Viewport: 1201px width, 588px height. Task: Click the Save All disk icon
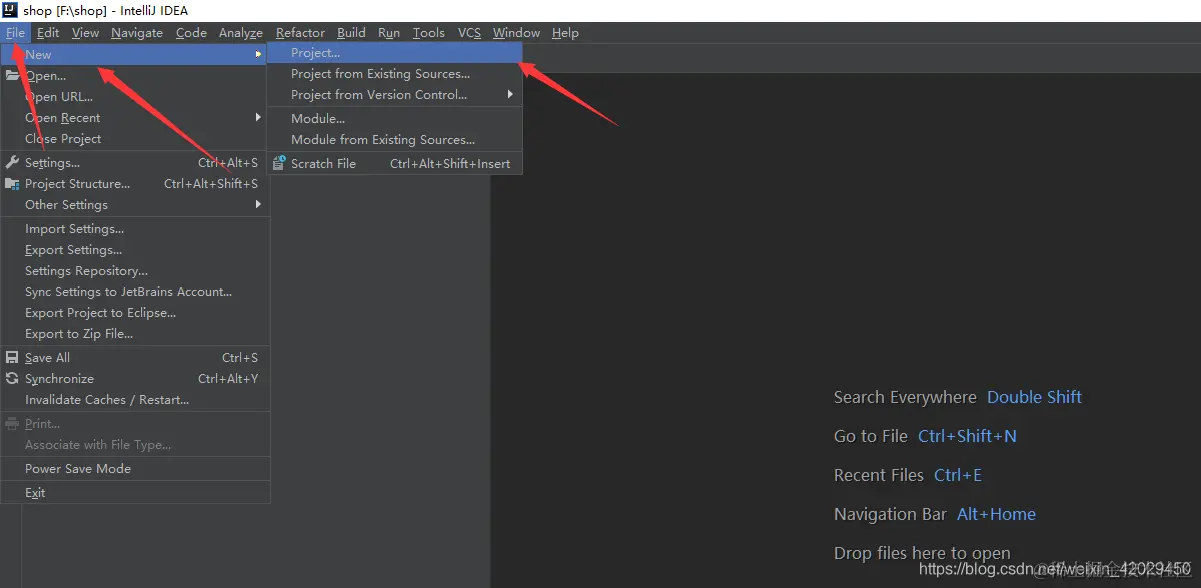click(12, 357)
